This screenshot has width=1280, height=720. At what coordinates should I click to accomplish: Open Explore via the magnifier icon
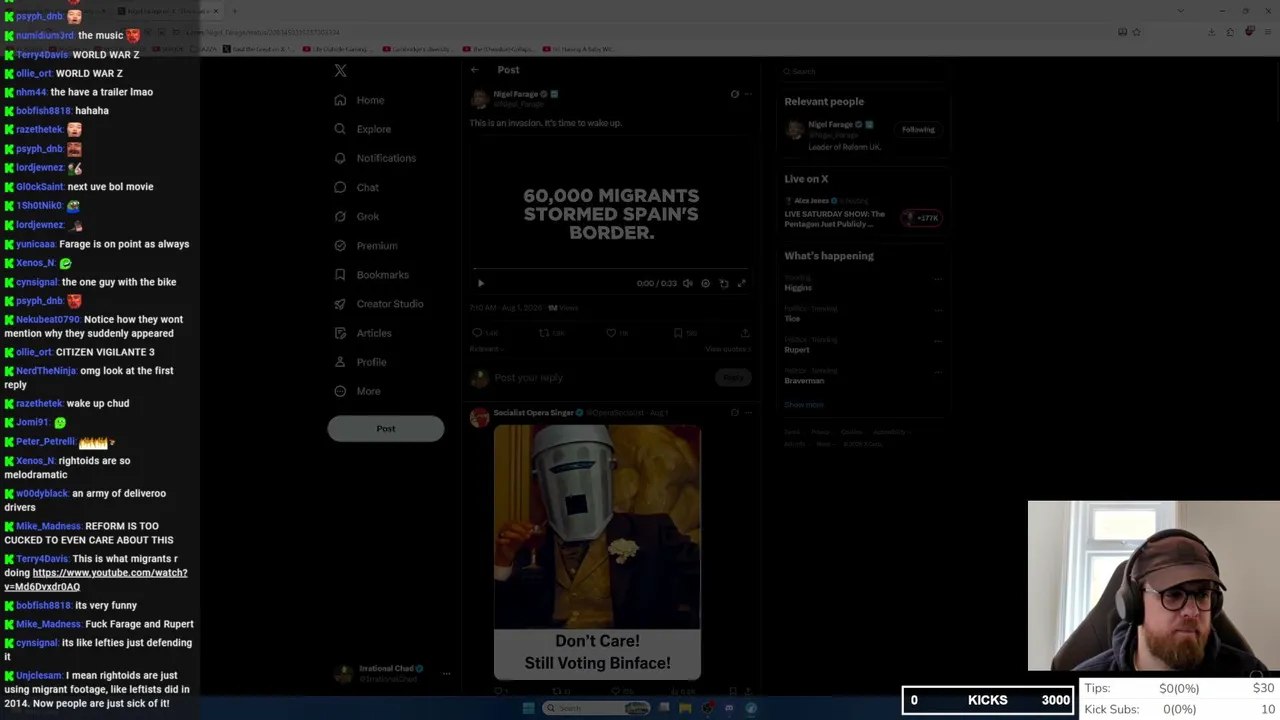click(x=340, y=129)
